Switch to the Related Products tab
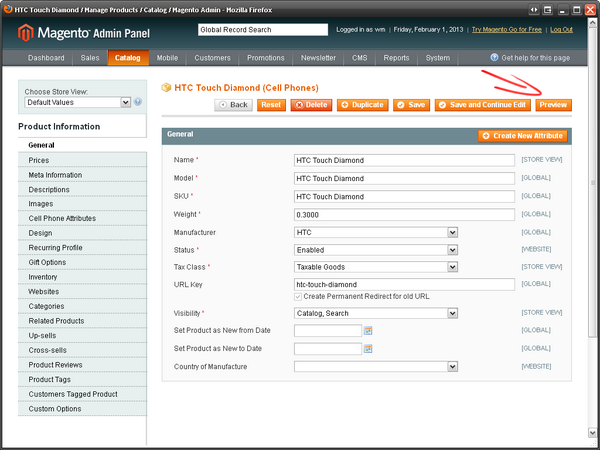 click(x=82, y=321)
